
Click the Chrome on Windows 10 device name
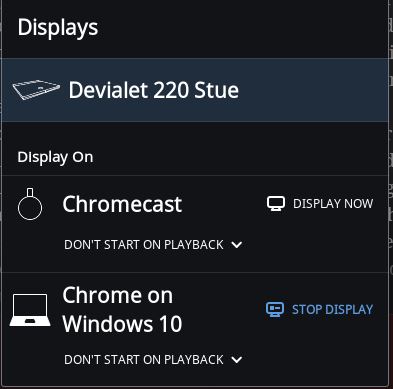[x=122, y=310]
